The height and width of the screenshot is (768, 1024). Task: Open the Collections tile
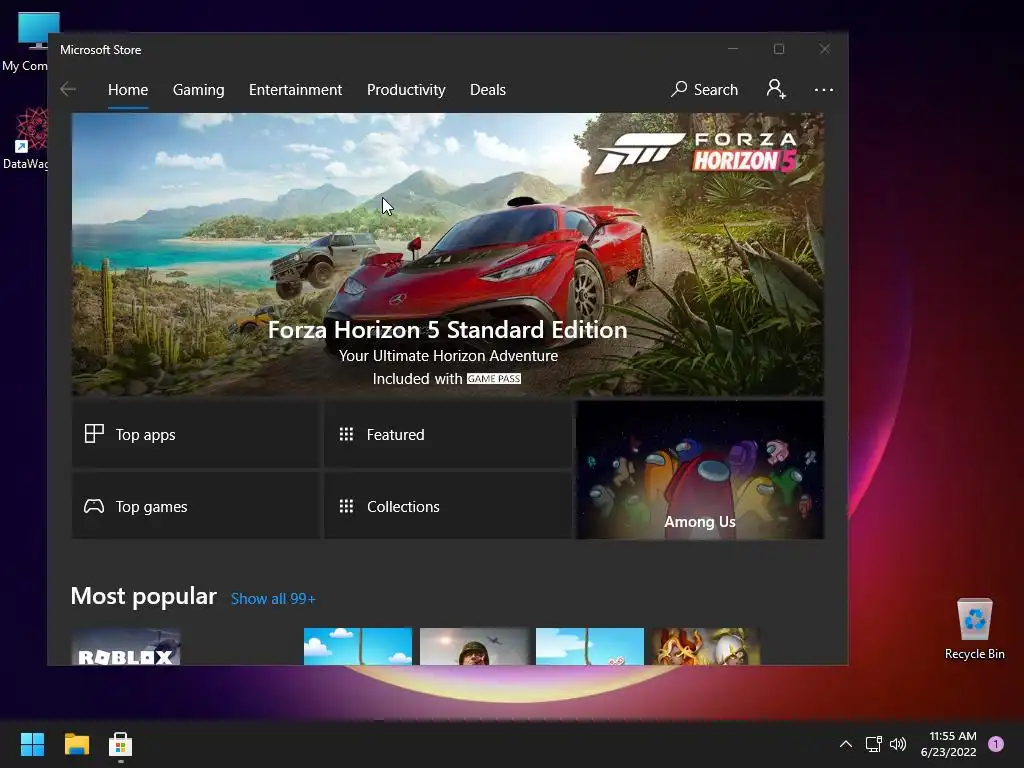click(x=448, y=506)
